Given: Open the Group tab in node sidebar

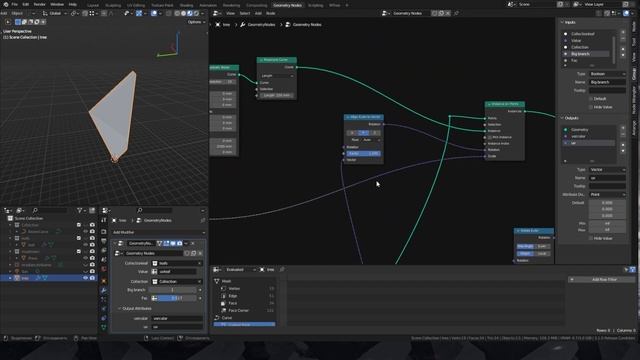Looking at the screenshot, I should [x=634, y=74].
